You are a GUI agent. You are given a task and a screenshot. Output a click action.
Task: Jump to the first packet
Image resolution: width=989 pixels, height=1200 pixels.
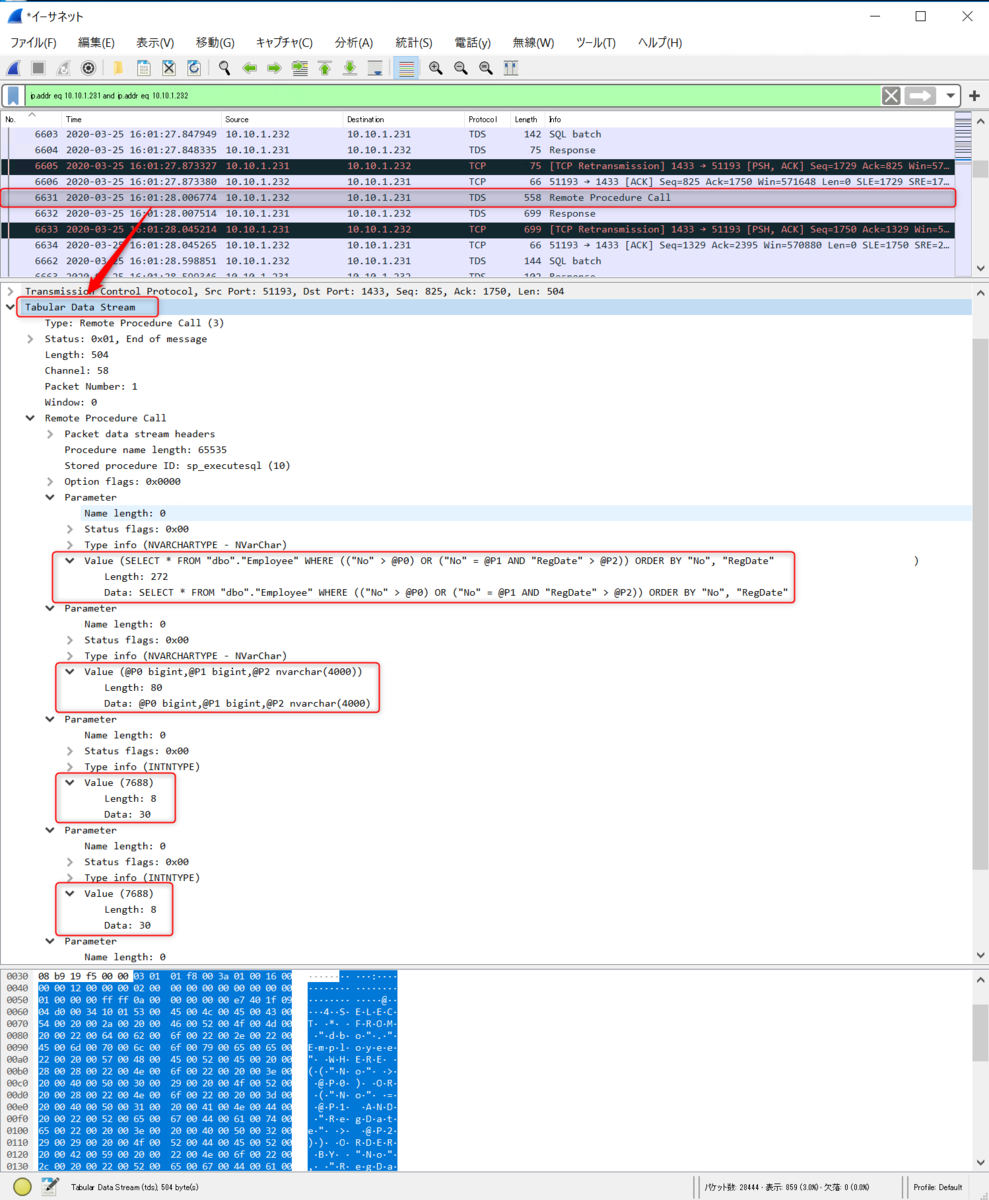point(324,68)
